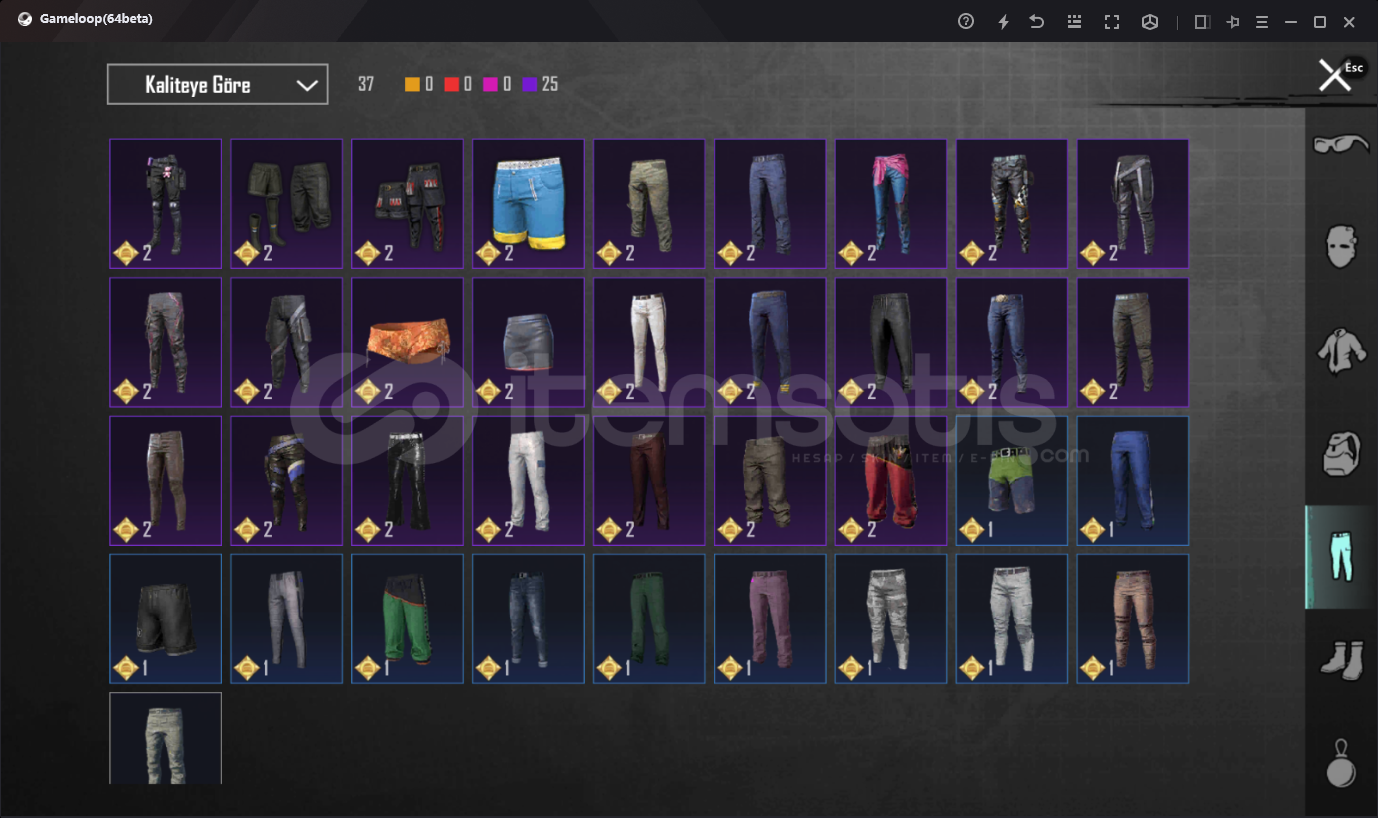Select the camo pants in the last row
Screen dimensions: 1378x818
click(165, 739)
